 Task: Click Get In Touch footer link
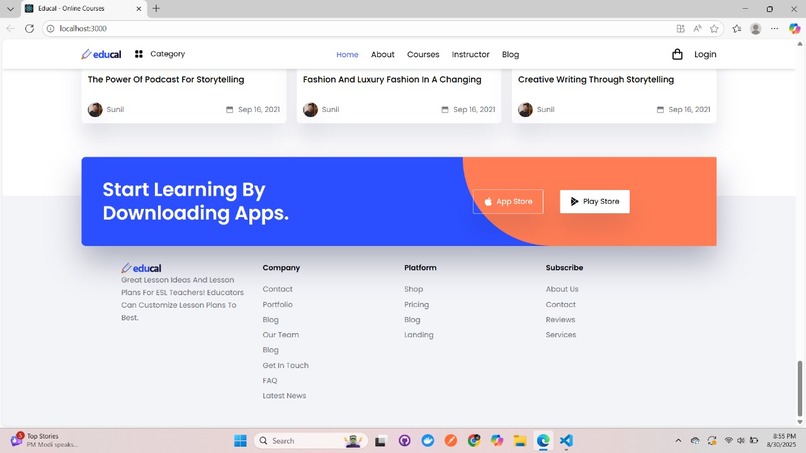(x=285, y=365)
